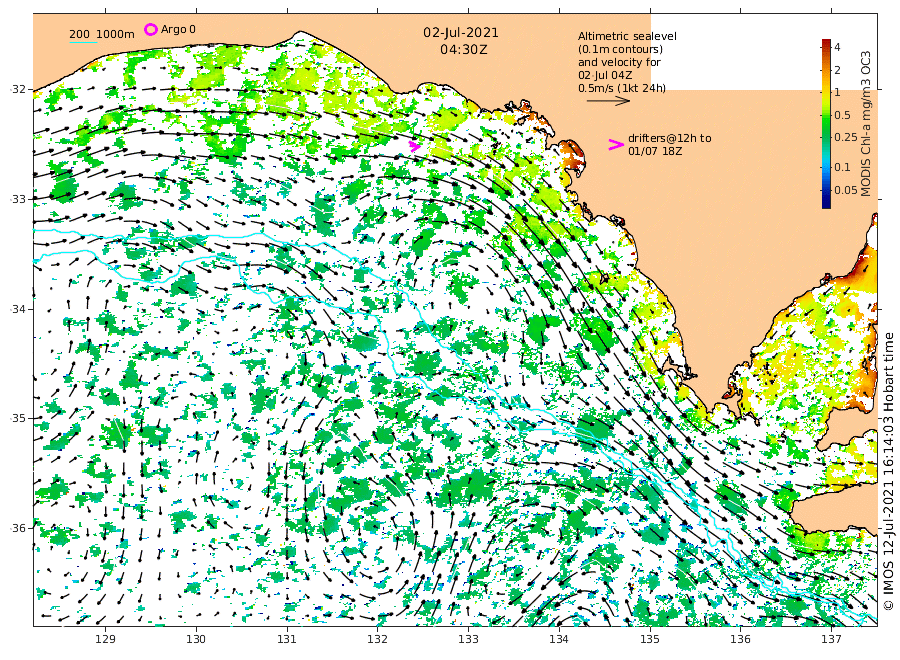Click the latitude axis label '-36'
The height and width of the screenshot is (660, 900).
[x=18, y=528]
